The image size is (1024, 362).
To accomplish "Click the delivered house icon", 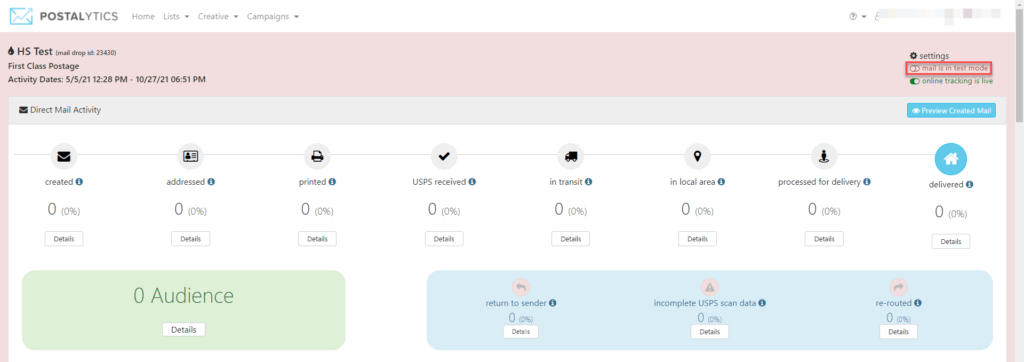I will [x=951, y=159].
